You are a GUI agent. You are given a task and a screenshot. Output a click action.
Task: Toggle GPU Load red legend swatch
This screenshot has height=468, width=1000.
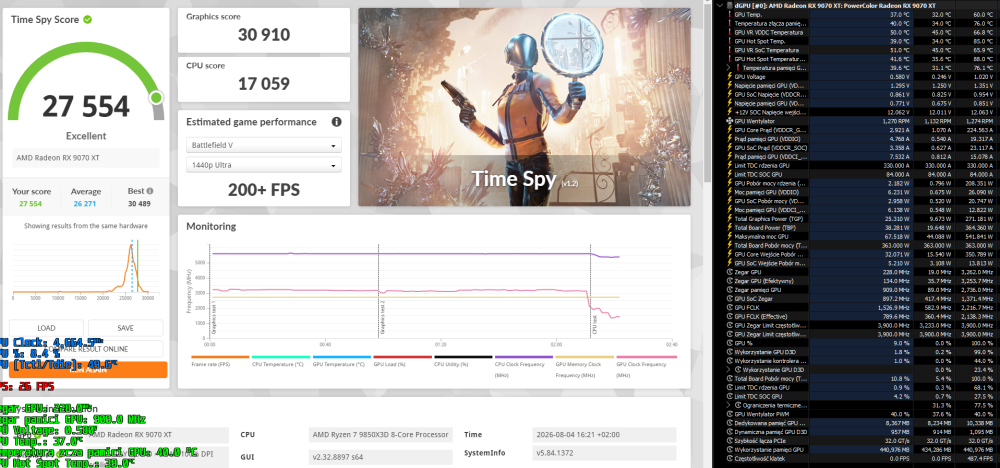402,357
